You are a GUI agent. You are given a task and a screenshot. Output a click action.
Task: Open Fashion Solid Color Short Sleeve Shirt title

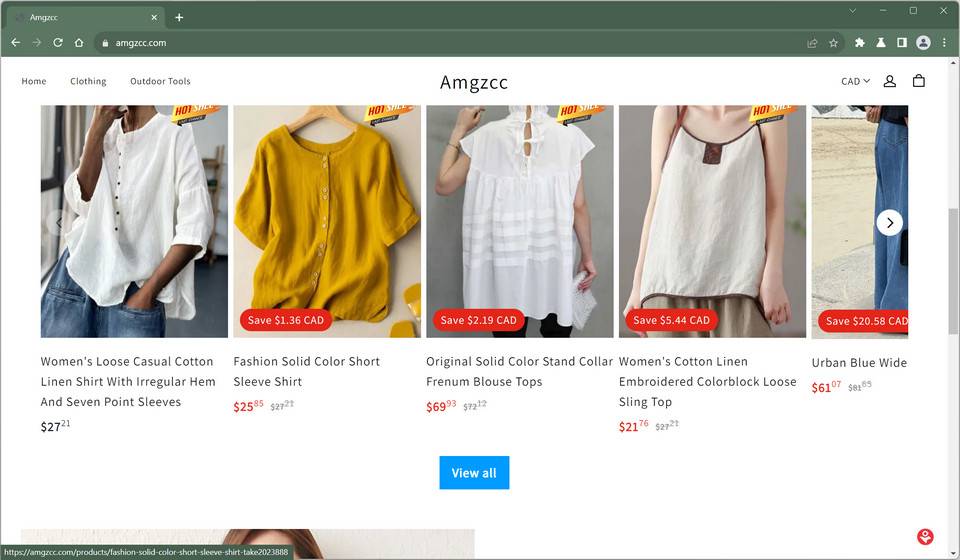click(307, 371)
